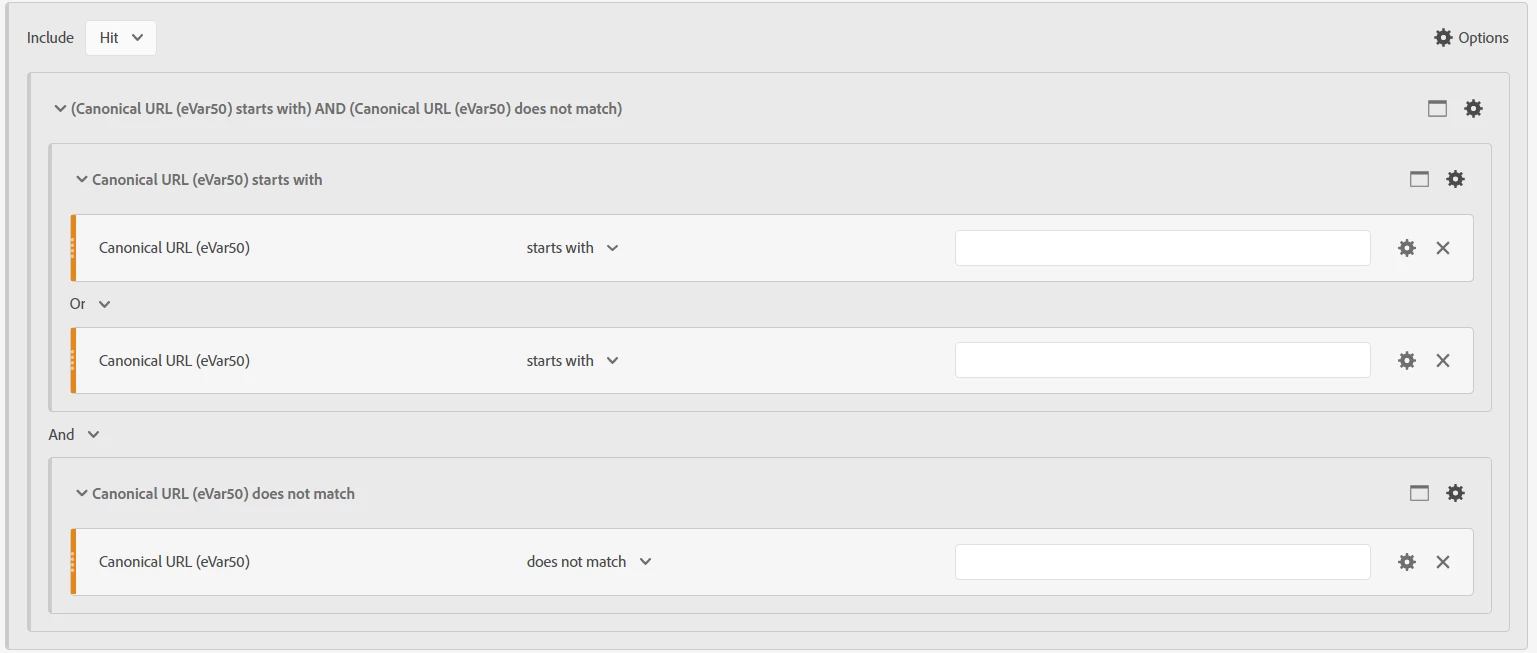This screenshot has height=653, width=1537.
Task: Open the gear icon for 'does not match' container
Action: [x=1455, y=493]
